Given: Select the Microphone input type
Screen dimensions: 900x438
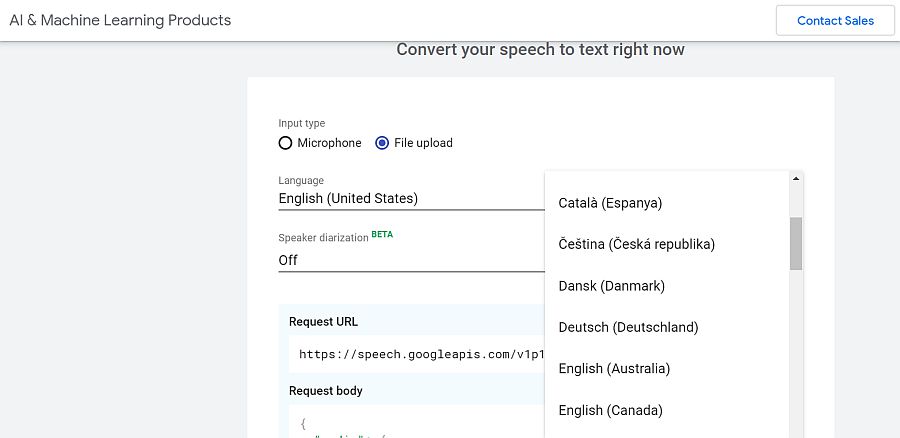Looking at the screenshot, I should point(286,143).
